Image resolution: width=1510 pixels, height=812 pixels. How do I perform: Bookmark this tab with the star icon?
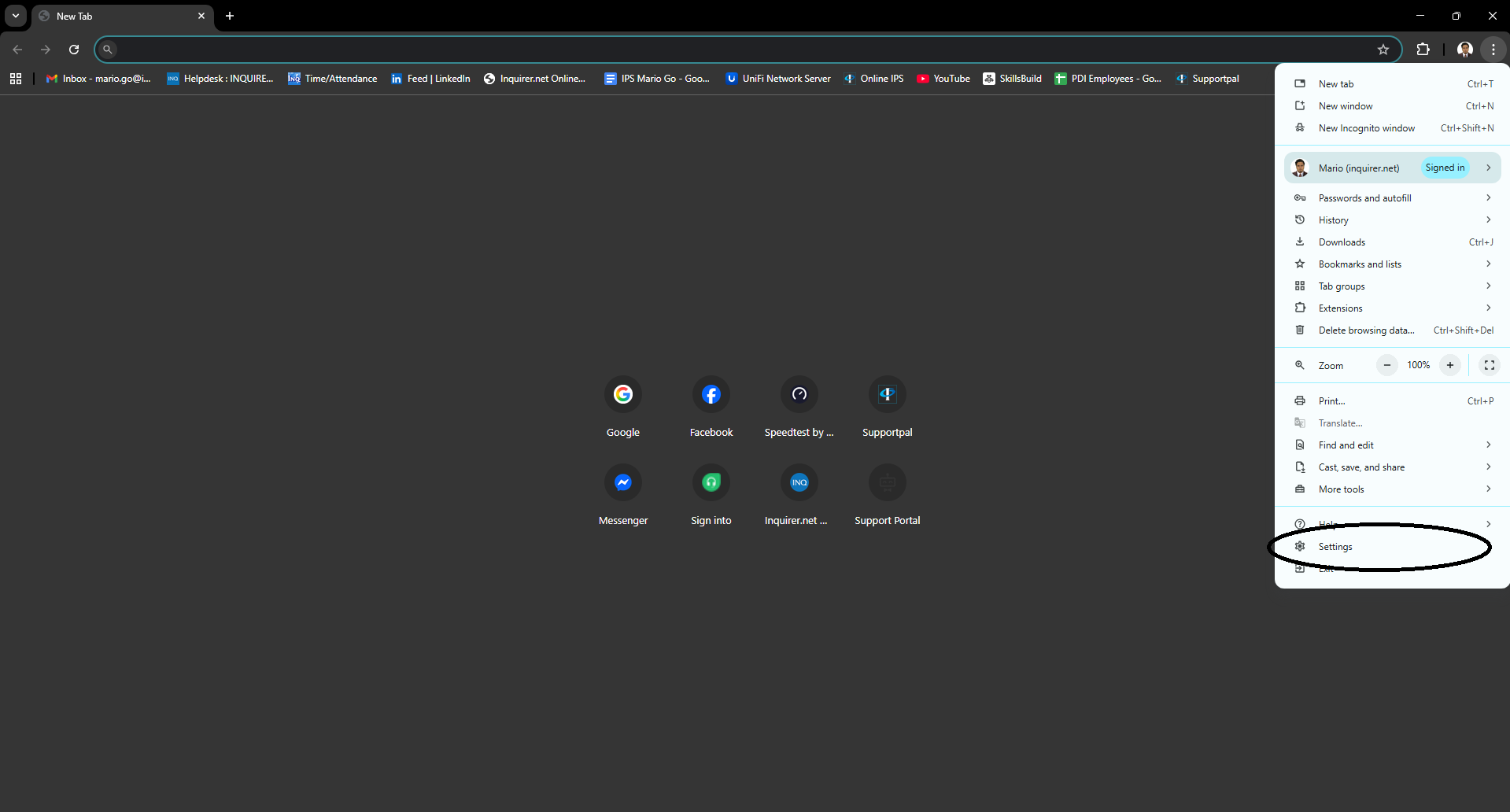tap(1383, 50)
